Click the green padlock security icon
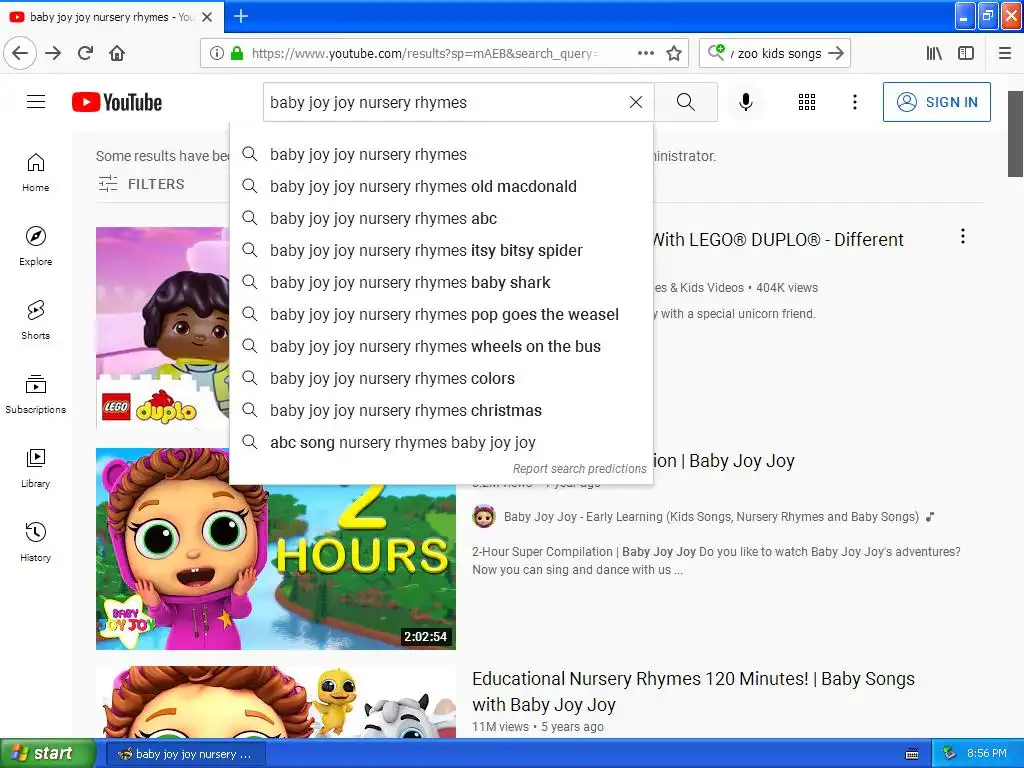This screenshot has height=768, width=1024. pyautogui.click(x=237, y=53)
